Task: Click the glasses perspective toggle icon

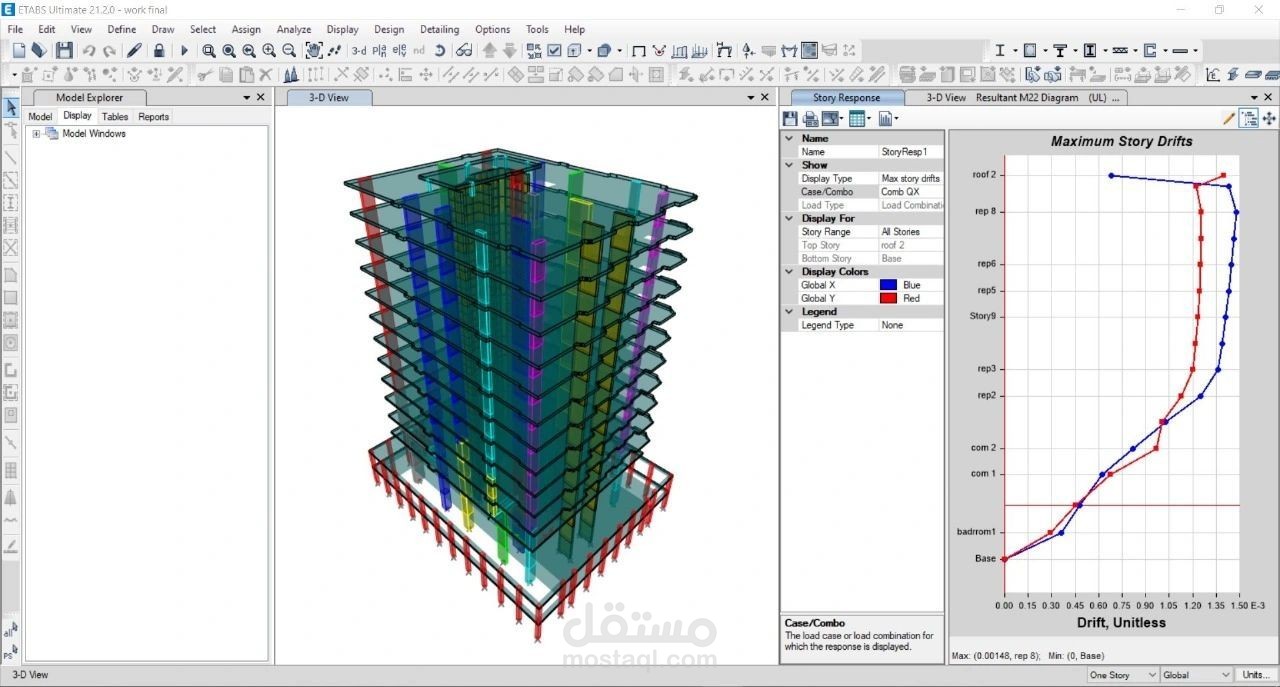Action: tap(464, 50)
